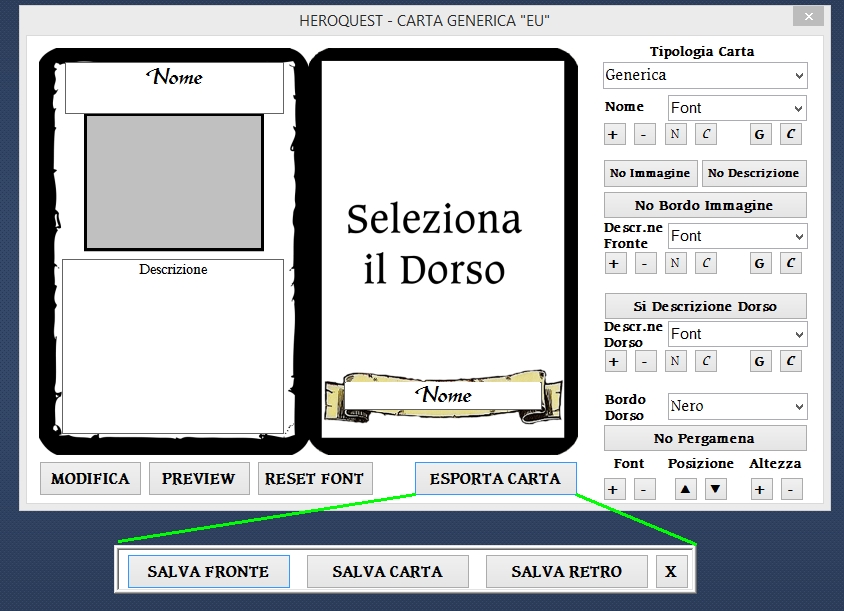Screen dimensions: 844x611
Task: Click the N button in Nome row
Action: coord(676,135)
